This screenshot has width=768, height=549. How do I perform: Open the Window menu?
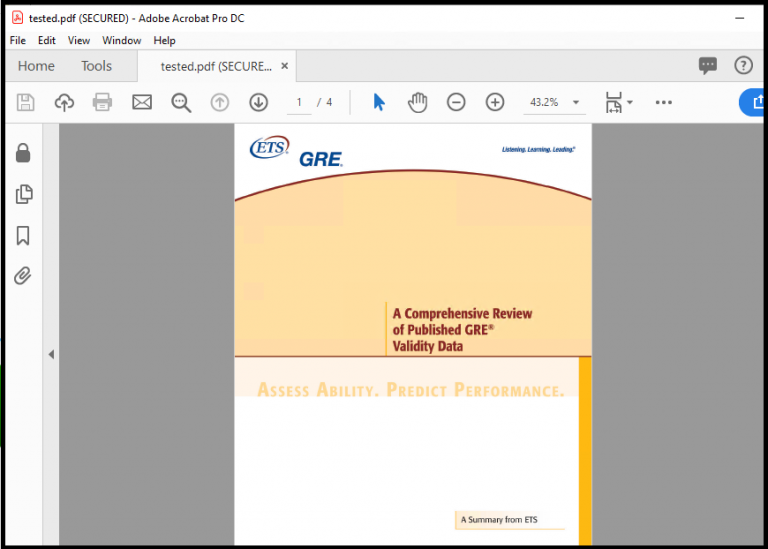click(121, 41)
